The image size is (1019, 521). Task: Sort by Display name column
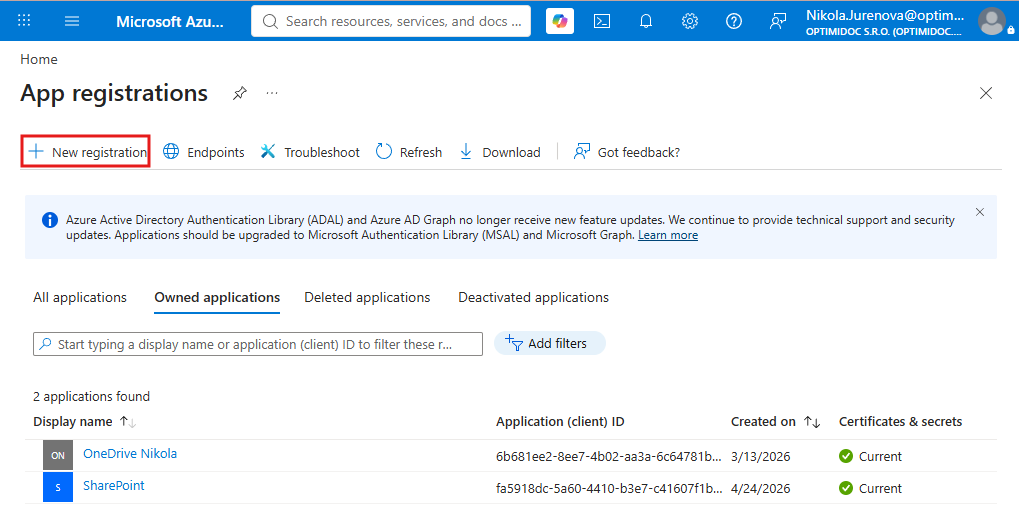click(x=84, y=422)
